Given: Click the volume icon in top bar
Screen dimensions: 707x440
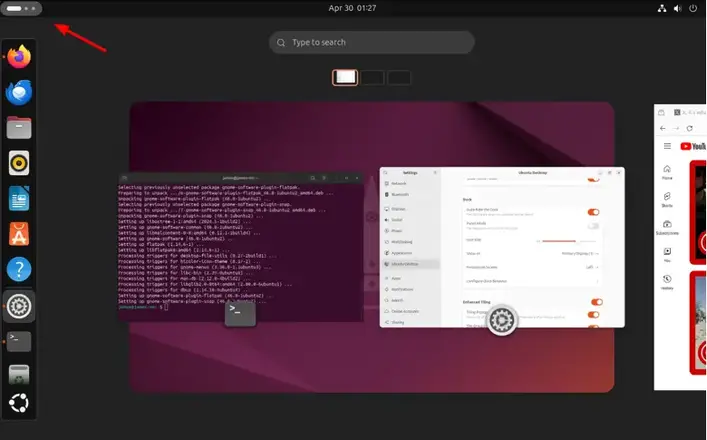Looking at the screenshot, I should [x=677, y=8].
